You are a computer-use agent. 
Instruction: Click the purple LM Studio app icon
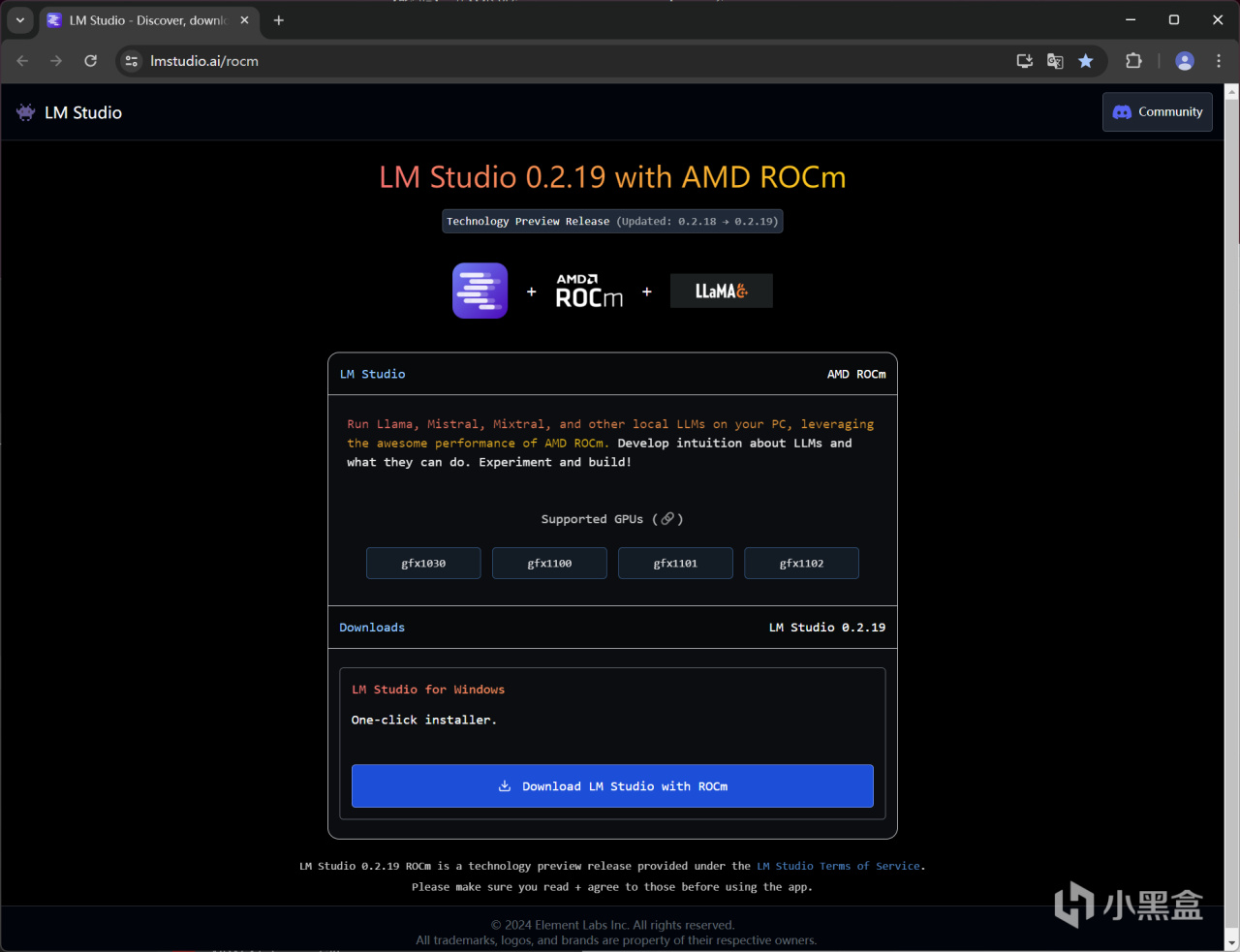point(480,291)
